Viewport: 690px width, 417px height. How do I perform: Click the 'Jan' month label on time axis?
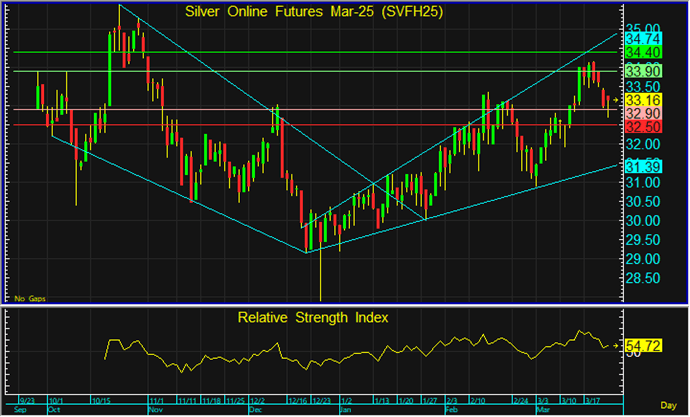[345, 410]
